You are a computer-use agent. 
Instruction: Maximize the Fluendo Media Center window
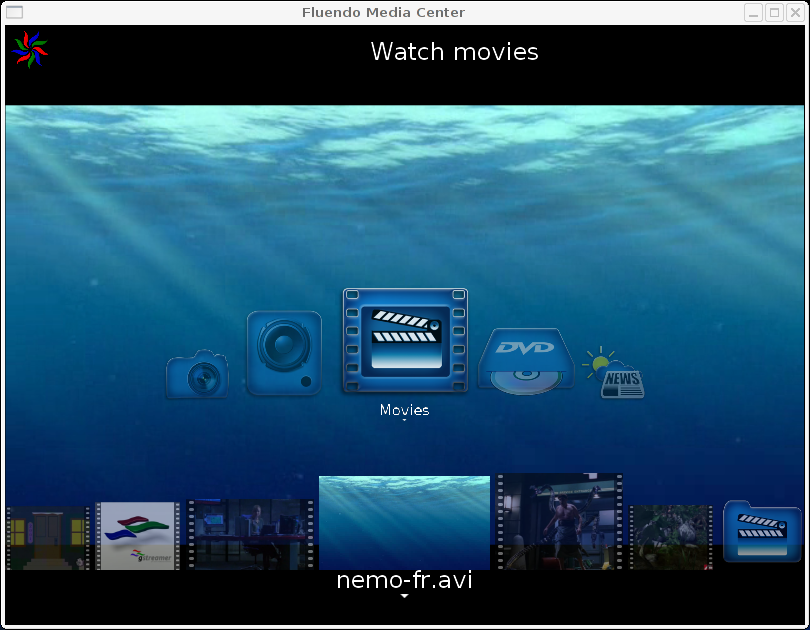774,12
